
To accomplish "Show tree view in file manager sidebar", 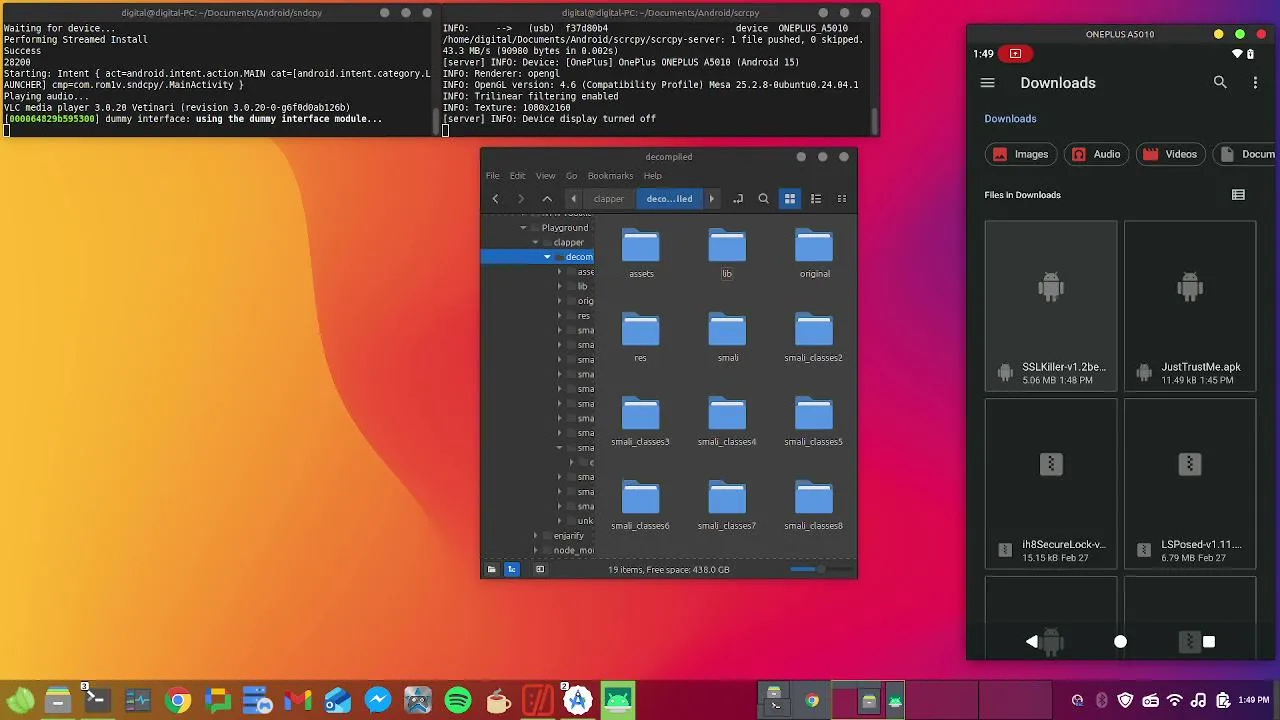I will coord(512,570).
